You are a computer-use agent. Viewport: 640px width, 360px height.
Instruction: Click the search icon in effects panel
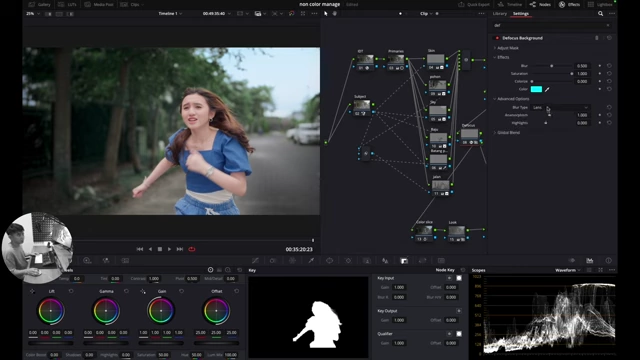point(600,13)
